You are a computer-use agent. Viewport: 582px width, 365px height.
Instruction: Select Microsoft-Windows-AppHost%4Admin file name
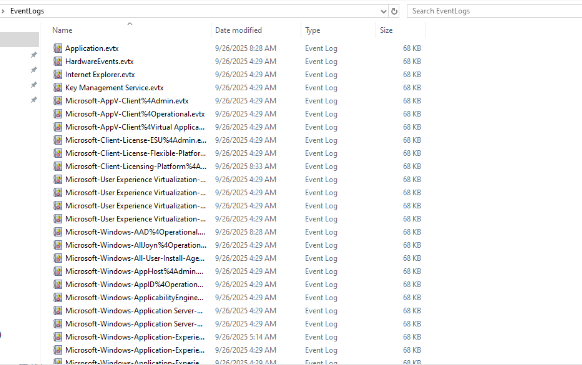tap(134, 271)
